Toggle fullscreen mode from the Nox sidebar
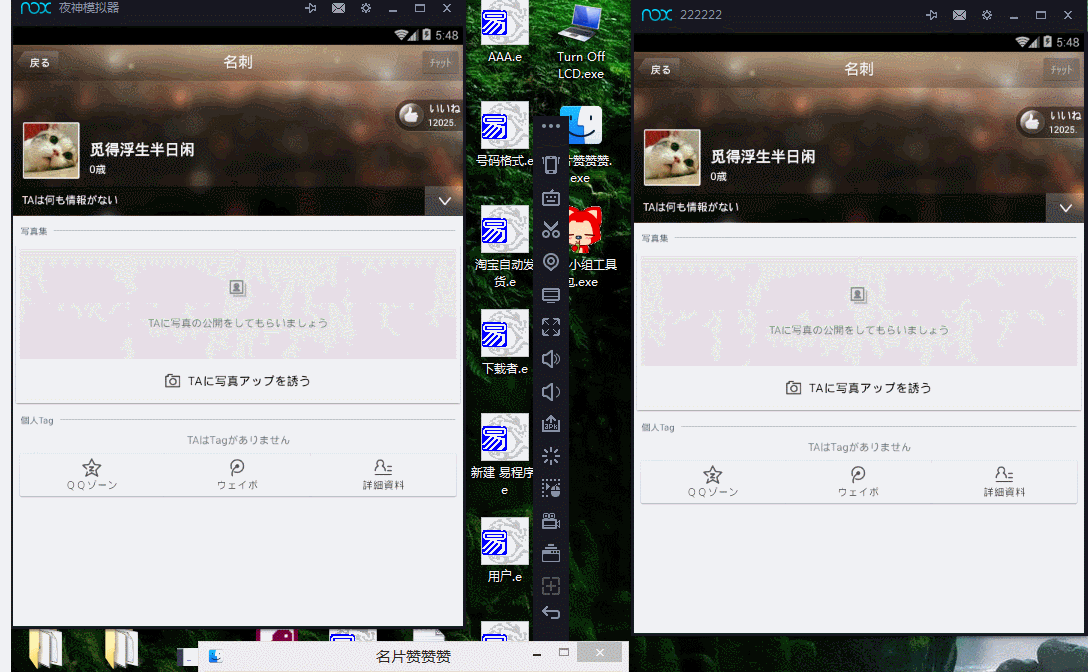The image size is (1088, 672). coord(551,326)
